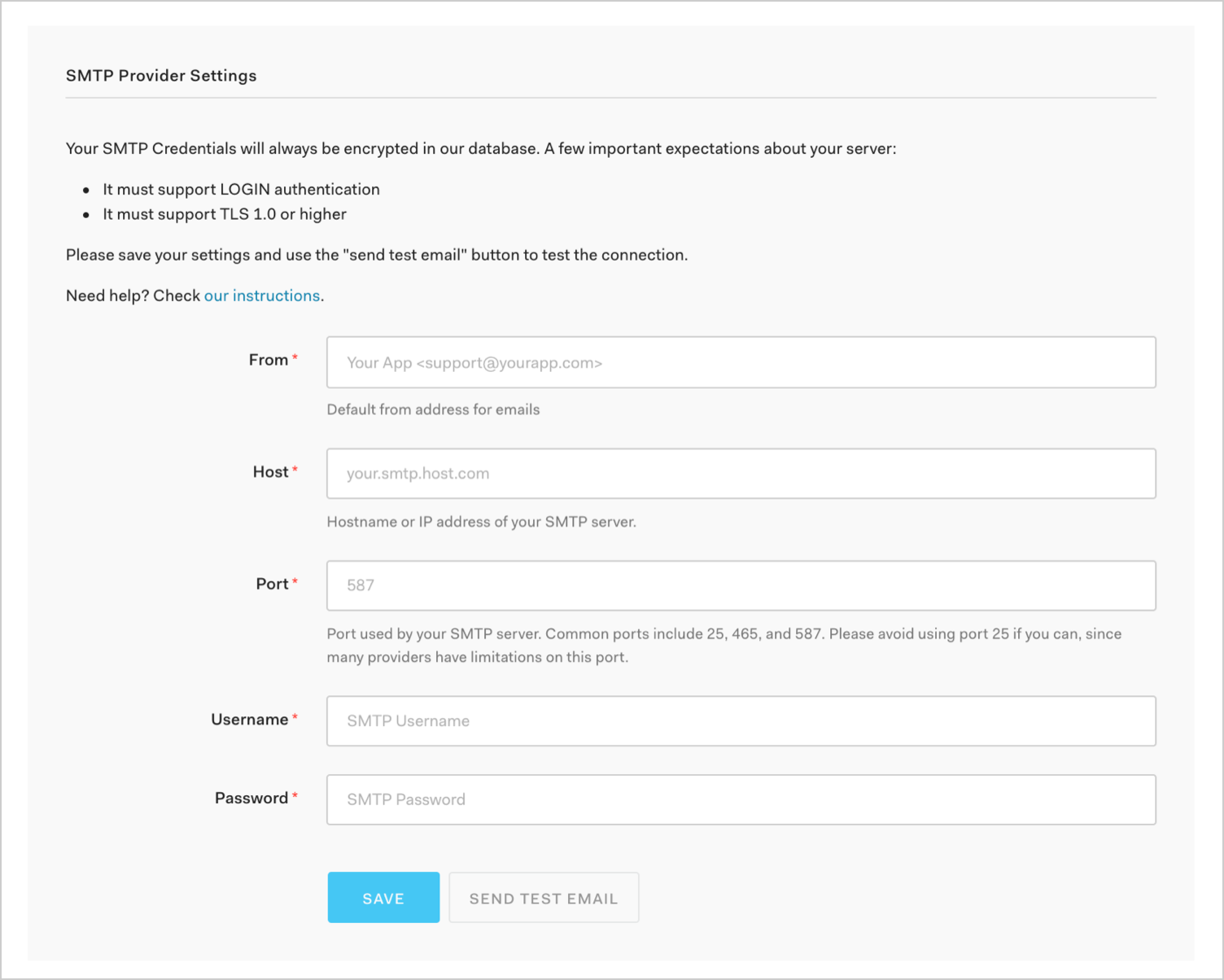Open the 'our instructions' help link
The image size is (1224, 980).
[262, 295]
